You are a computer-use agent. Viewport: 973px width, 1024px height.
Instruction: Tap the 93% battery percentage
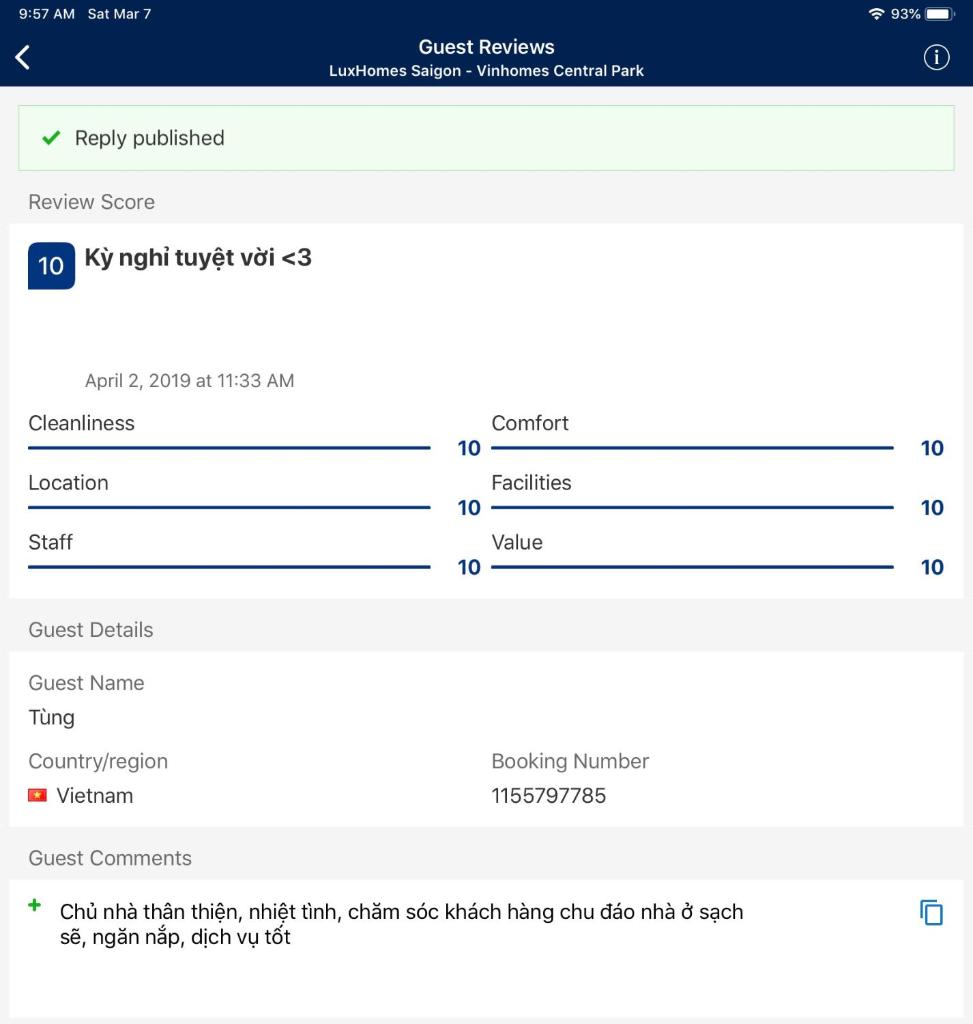click(905, 14)
